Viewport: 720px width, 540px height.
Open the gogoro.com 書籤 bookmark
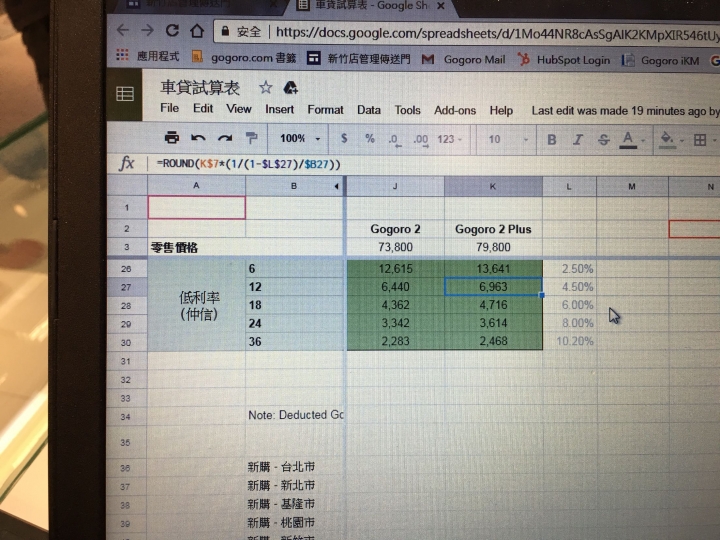(244, 57)
